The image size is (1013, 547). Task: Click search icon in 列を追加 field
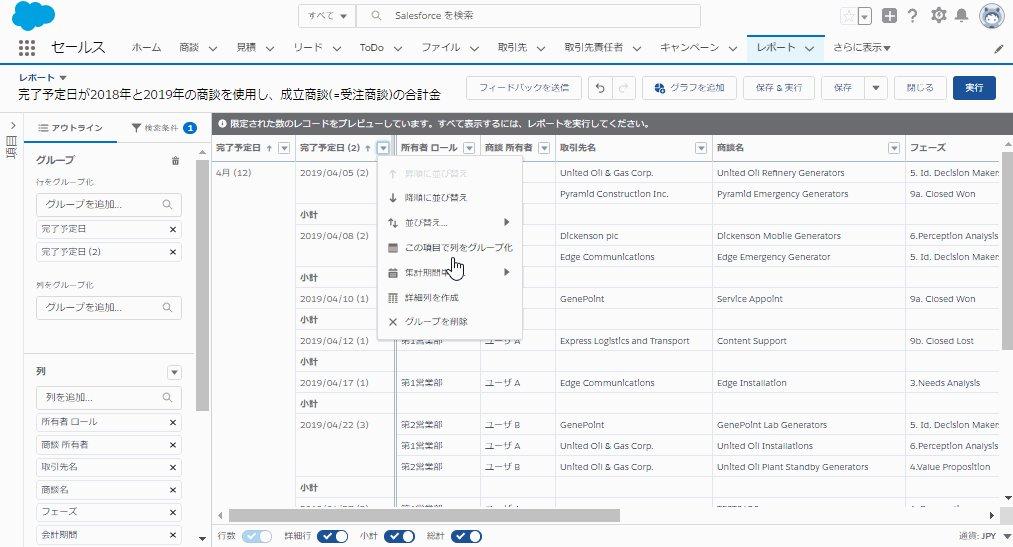click(x=167, y=398)
